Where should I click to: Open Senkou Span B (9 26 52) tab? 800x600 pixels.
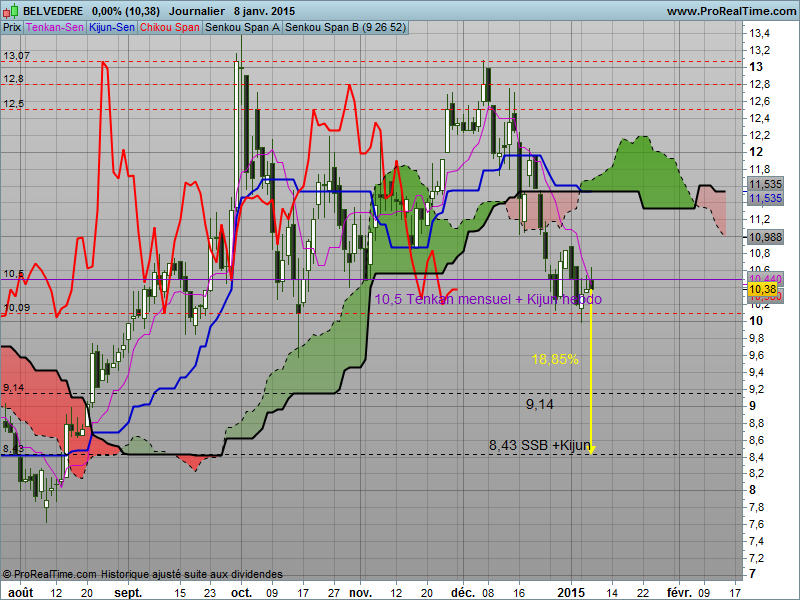[345, 28]
